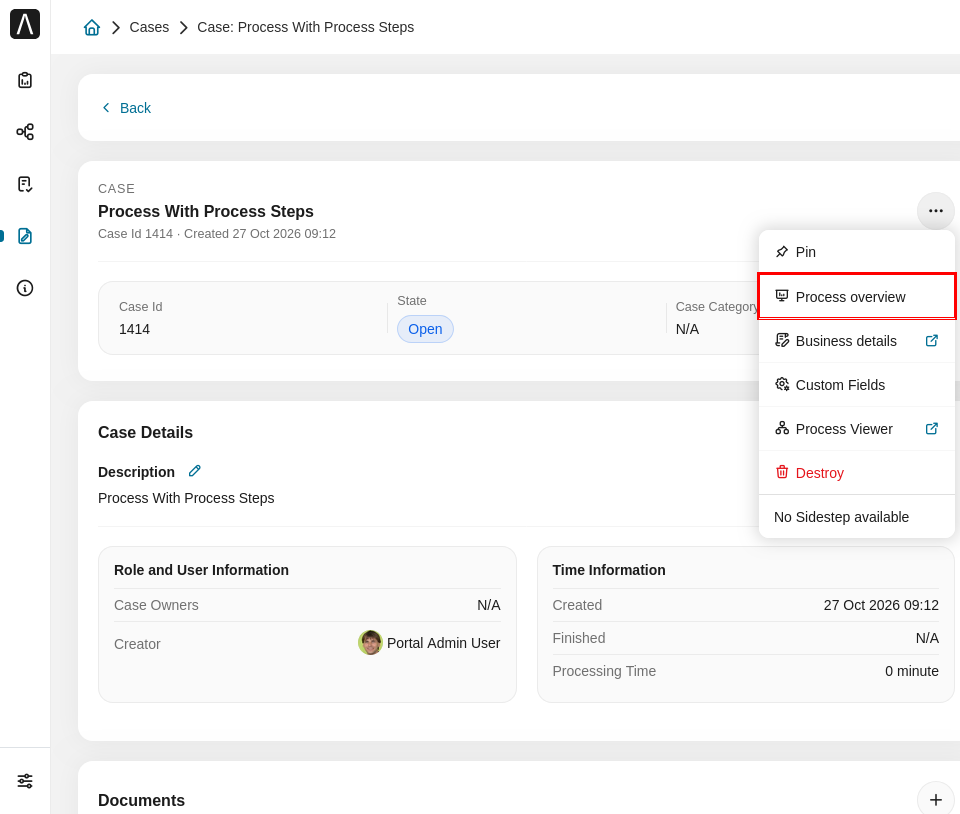Click the red trash icon beside Destroy
The image size is (960, 814).
point(782,472)
